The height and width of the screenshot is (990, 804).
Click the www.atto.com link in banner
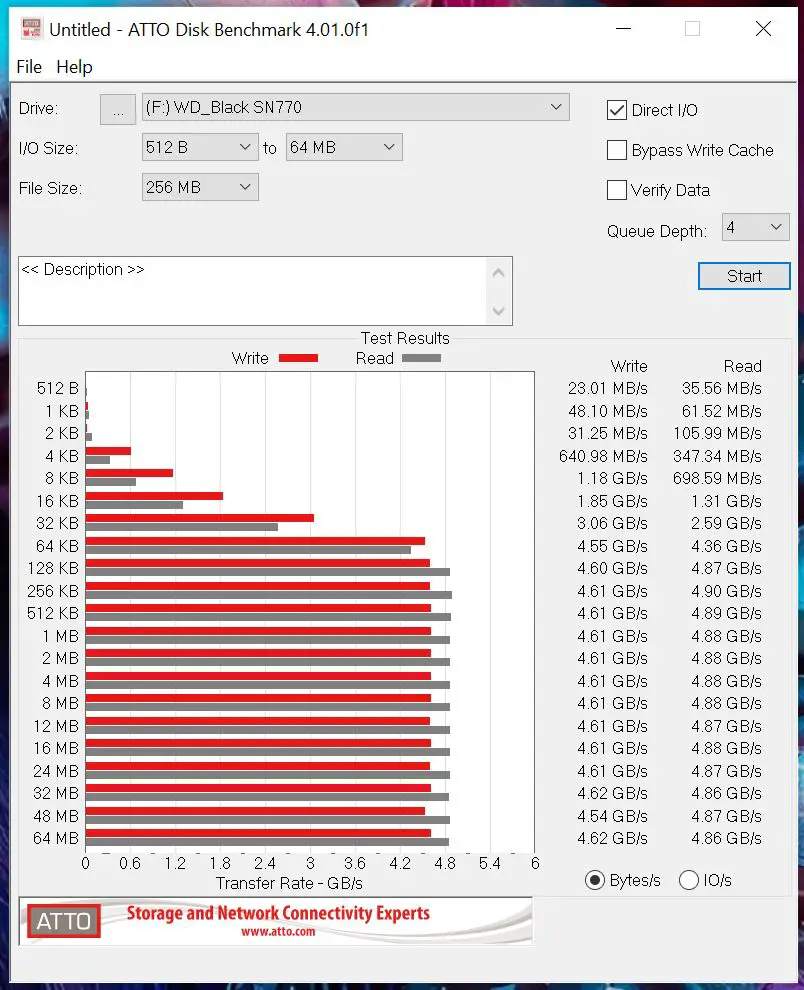click(x=278, y=932)
